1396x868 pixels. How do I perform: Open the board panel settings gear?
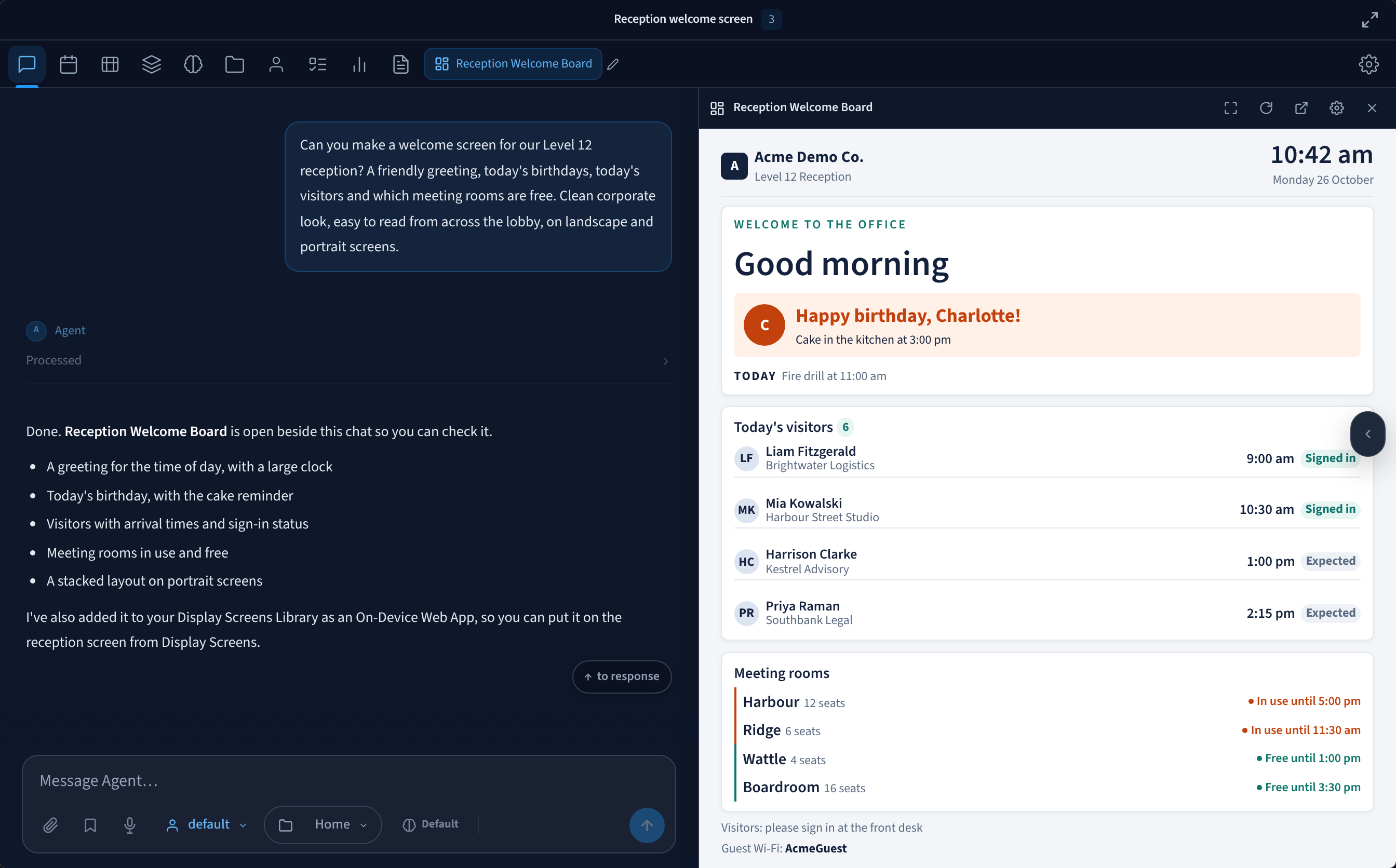pos(1336,108)
